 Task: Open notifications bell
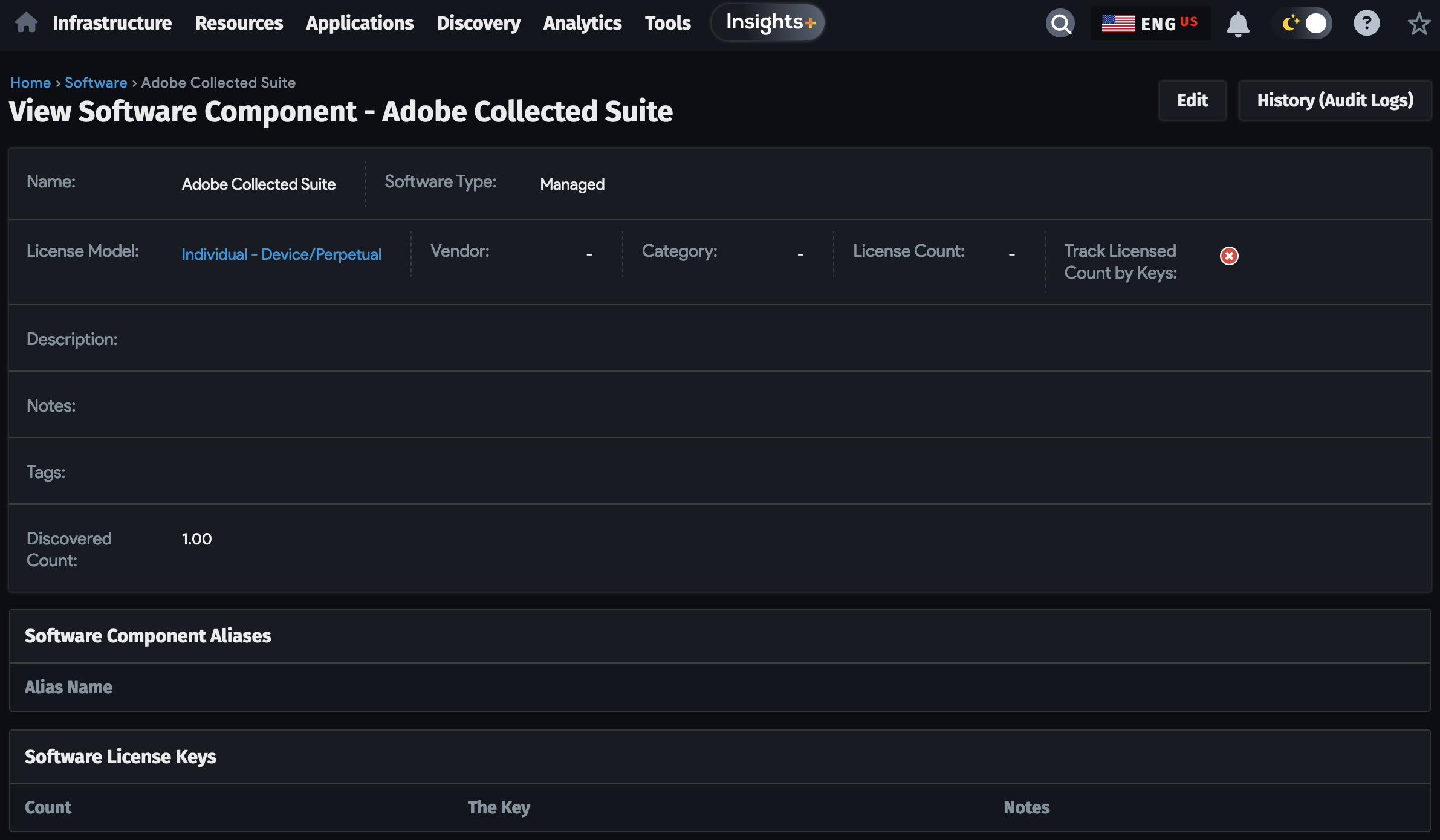tap(1237, 24)
